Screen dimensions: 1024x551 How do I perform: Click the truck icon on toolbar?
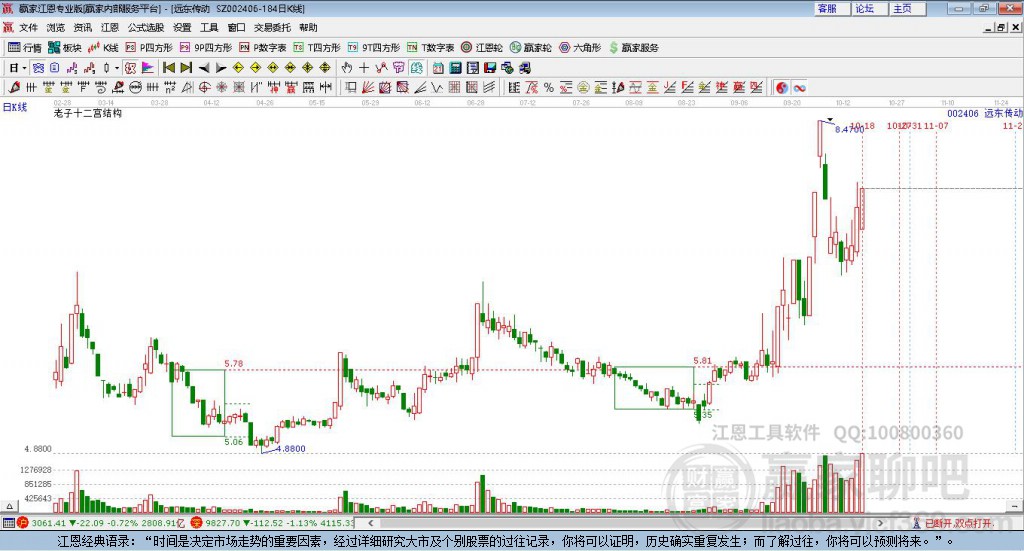point(525,68)
